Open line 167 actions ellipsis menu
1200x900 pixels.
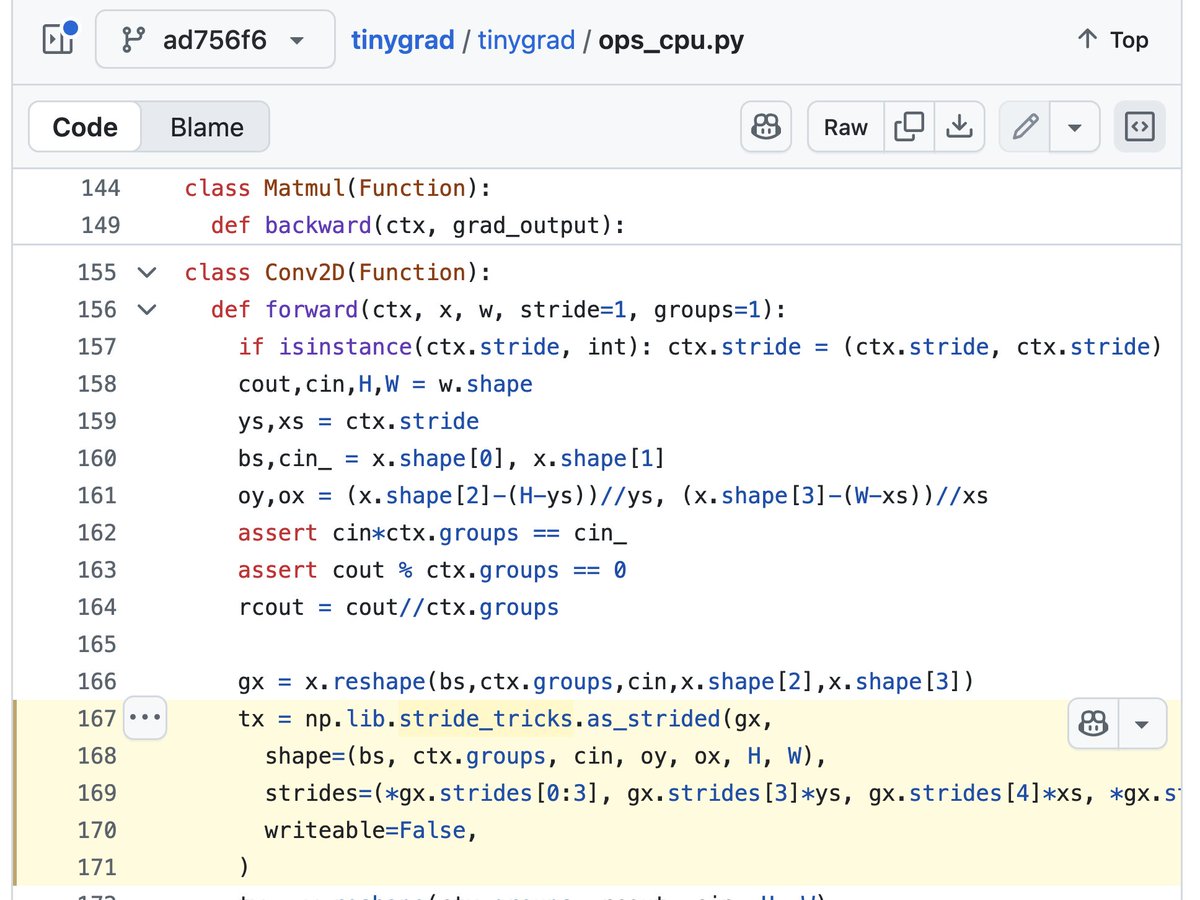coord(145,719)
